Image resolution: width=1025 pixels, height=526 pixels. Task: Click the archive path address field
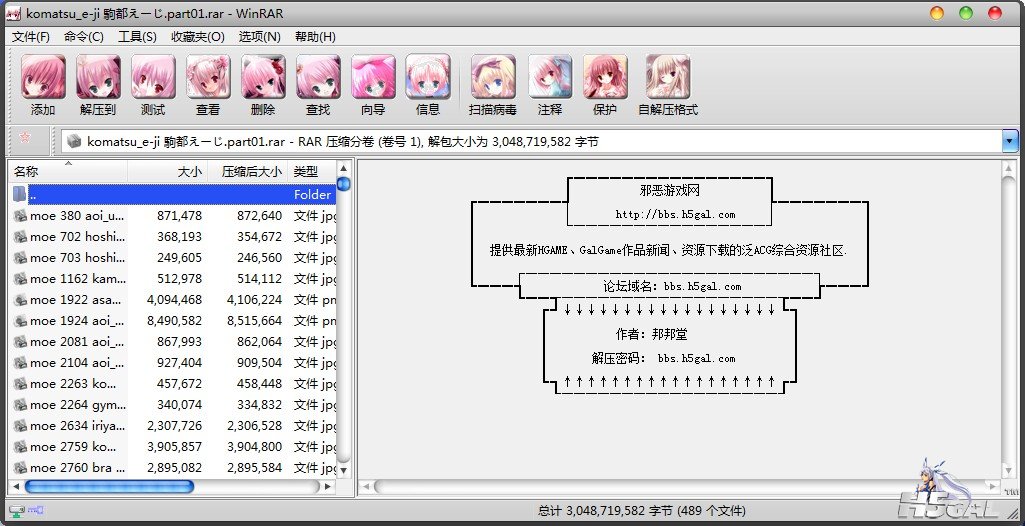click(532, 141)
